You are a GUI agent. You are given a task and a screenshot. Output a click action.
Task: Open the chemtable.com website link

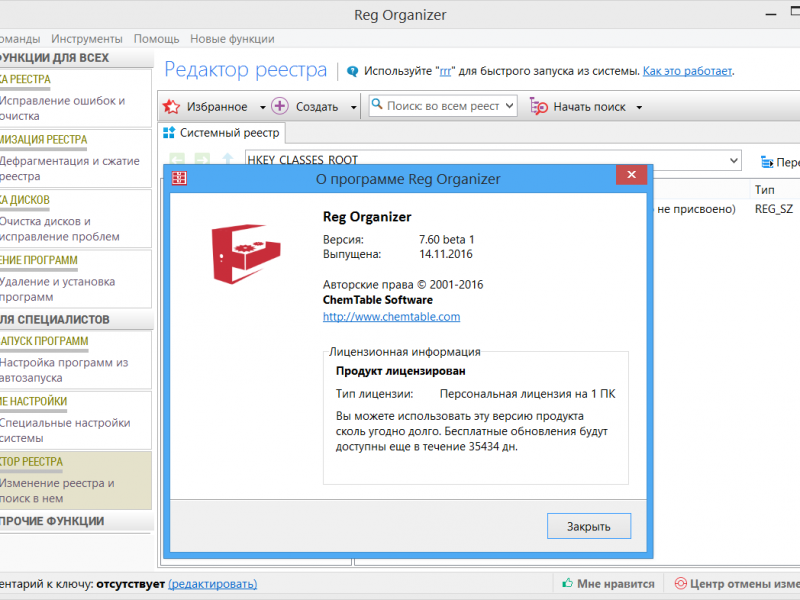click(391, 316)
